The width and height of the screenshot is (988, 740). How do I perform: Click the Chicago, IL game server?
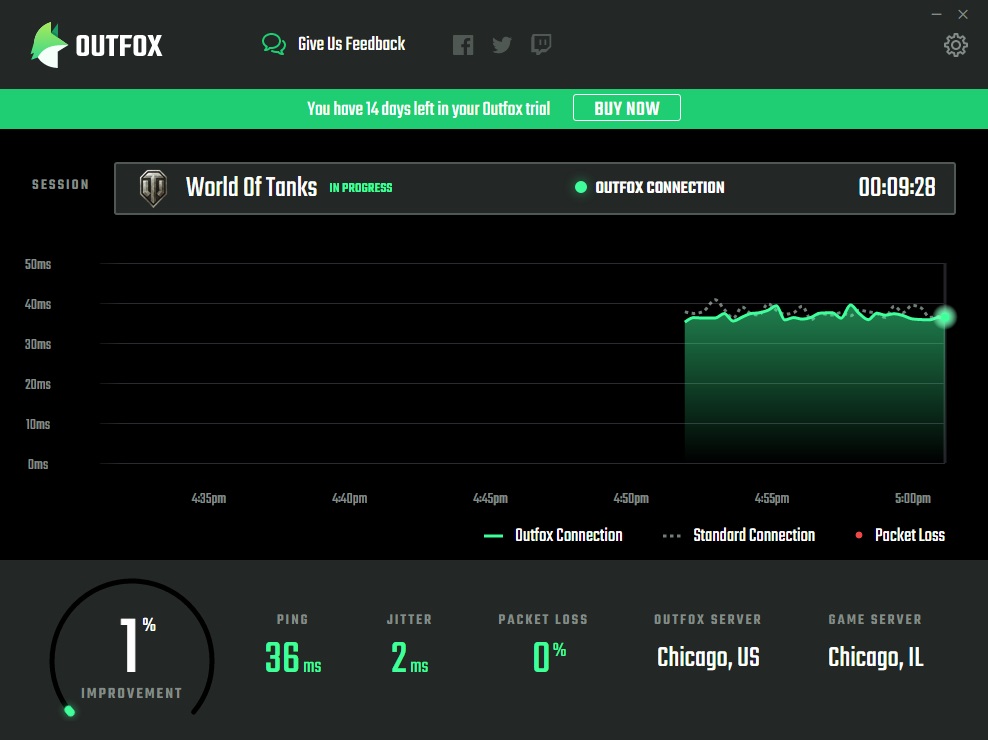coord(876,657)
